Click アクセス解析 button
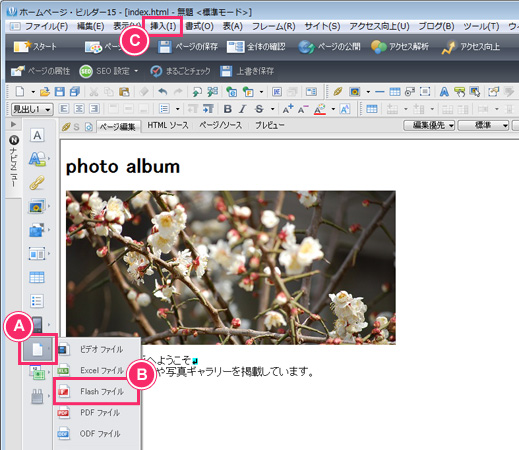This screenshot has width=519, height=450. (400, 47)
